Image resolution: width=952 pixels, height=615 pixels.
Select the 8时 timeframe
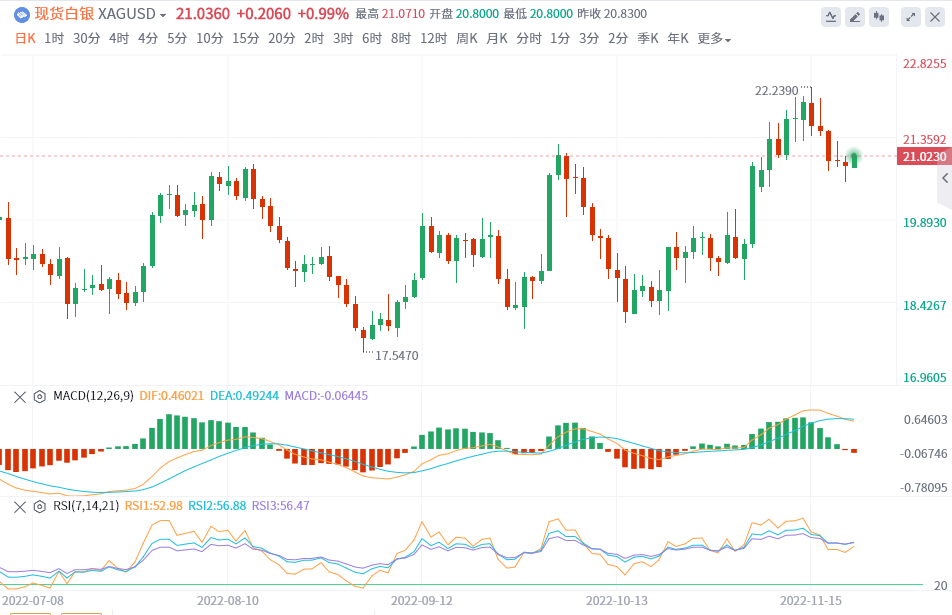pyautogui.click(x=401, y=39)
